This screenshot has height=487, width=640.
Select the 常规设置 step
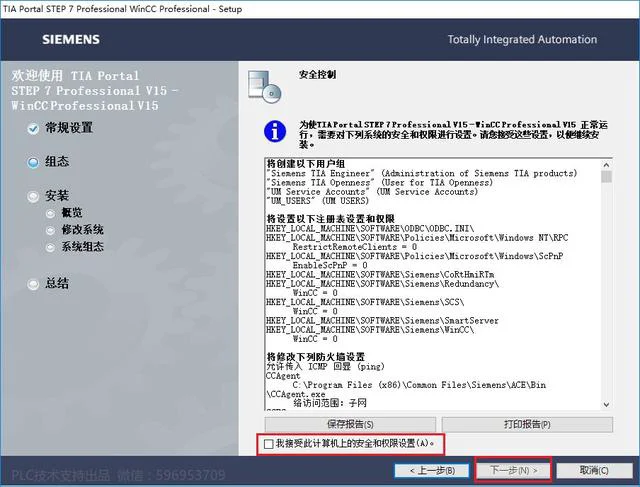point(69,128)
